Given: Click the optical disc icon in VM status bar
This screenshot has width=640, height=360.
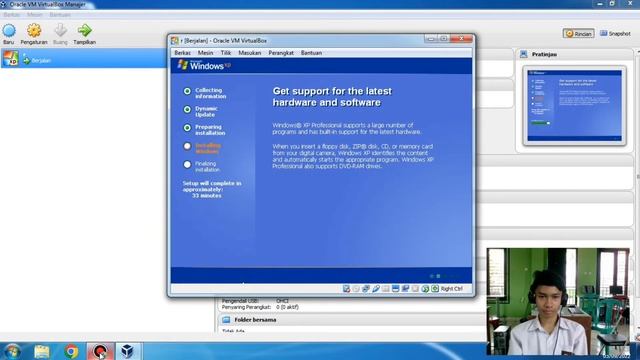Looking at the screenshot, I should 356,289.
